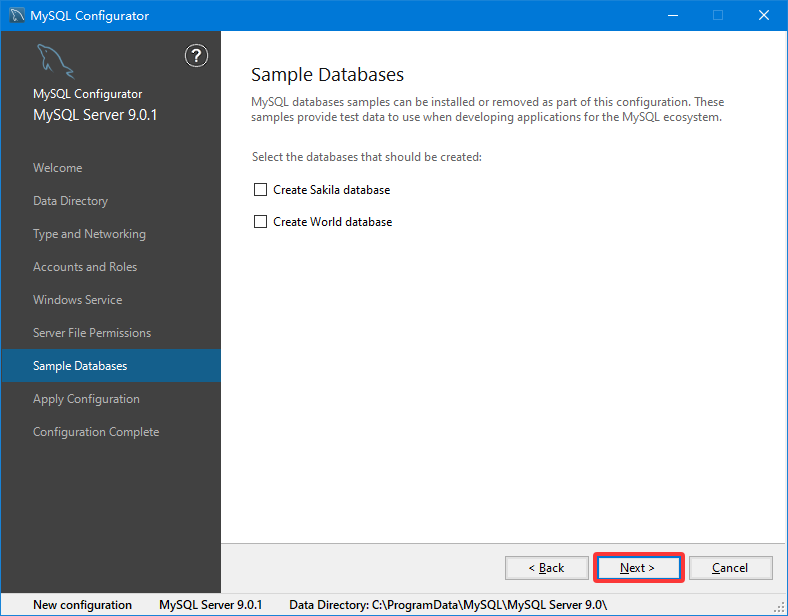Click the 'MySQL Configurator' sidebar label

[x=87, y=94]
